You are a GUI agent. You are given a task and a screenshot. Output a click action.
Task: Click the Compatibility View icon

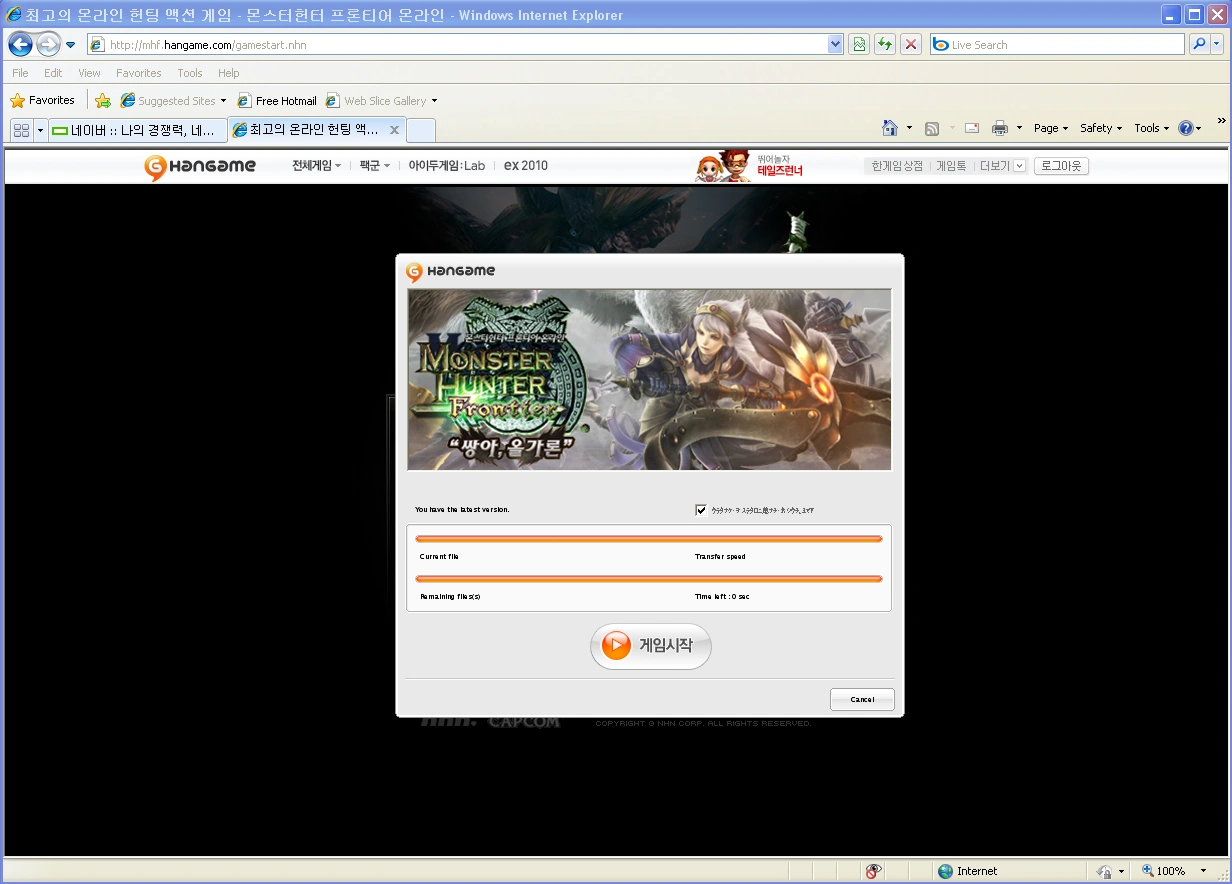tap(859, 44)
